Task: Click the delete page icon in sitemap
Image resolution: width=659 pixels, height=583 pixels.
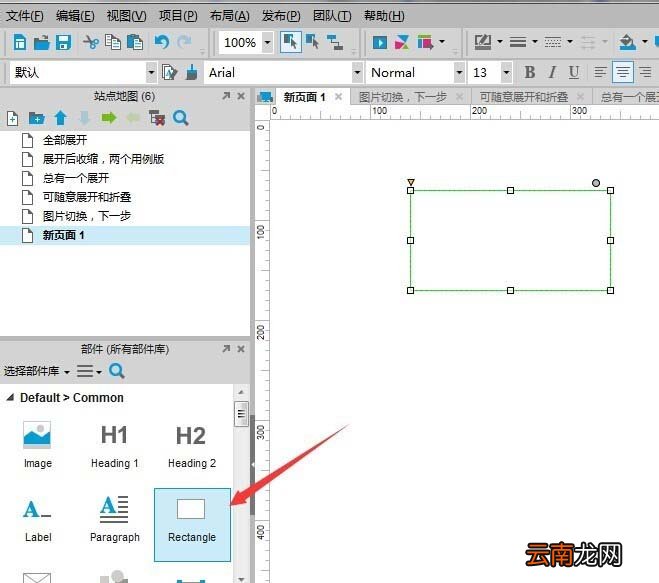Action: click(157, 118)
